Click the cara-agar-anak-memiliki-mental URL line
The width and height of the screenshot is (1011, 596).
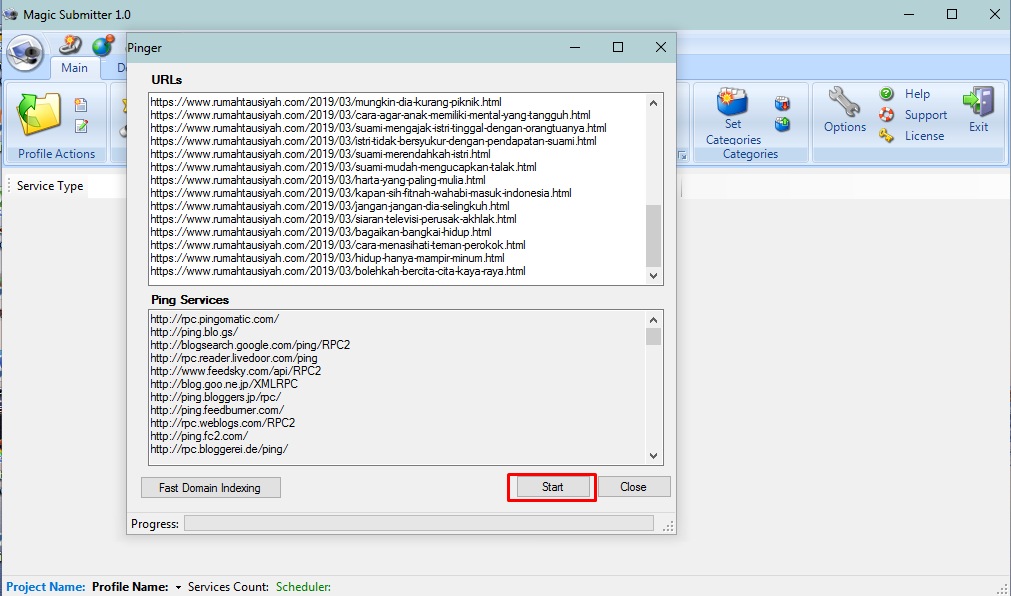370,115
